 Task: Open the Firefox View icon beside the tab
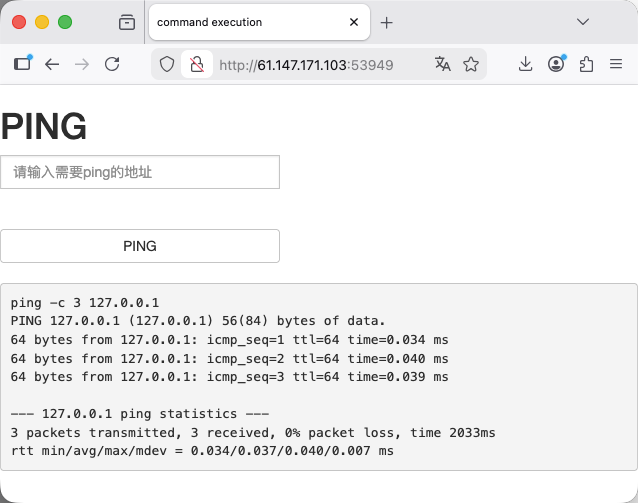tap(127, 22)
